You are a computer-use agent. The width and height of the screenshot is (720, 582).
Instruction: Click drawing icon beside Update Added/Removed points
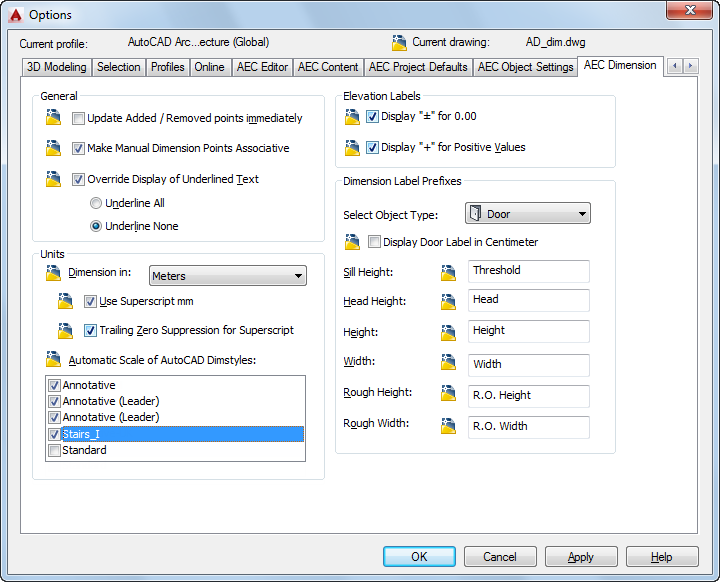pos(53,118)
